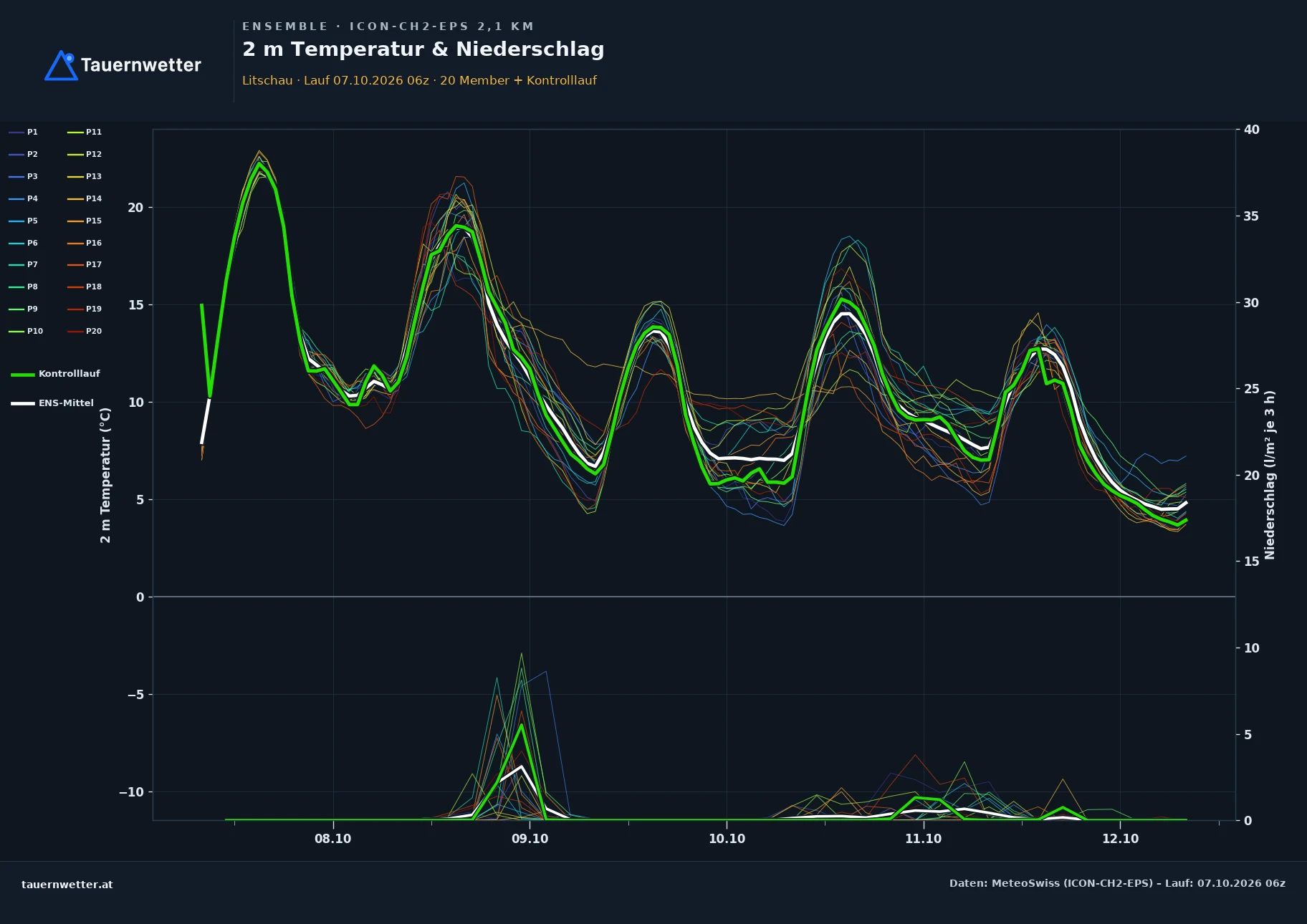Open the tauernwetter.at footer link
Screen dimensions: 1307x924
pyautogui.click(x=67, y=885)
